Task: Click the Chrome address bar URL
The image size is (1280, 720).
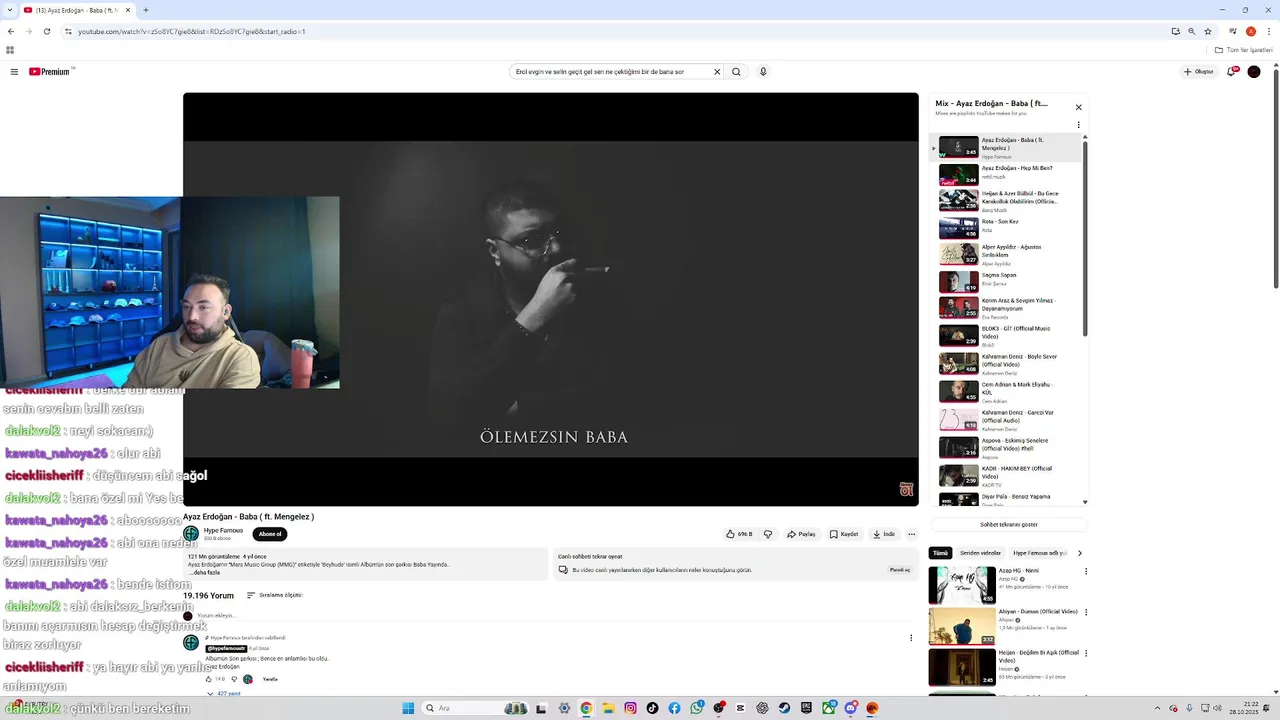Action: pyautogui.click(x=192, y=31)
